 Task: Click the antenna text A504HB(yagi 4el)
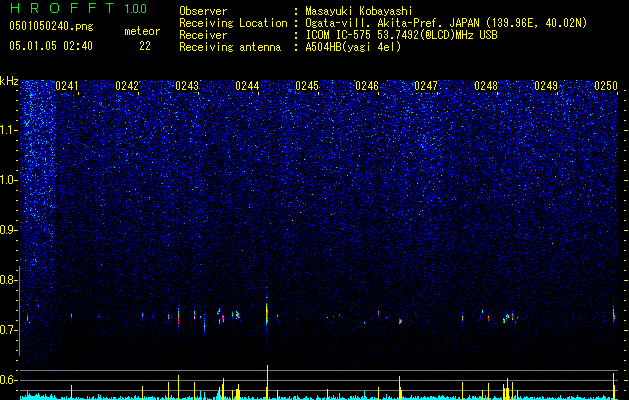pyautogui.click(x=353, y=47)
